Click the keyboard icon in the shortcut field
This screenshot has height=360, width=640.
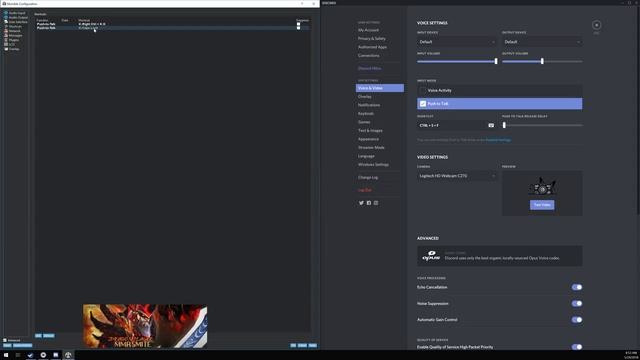pos(491,125)
